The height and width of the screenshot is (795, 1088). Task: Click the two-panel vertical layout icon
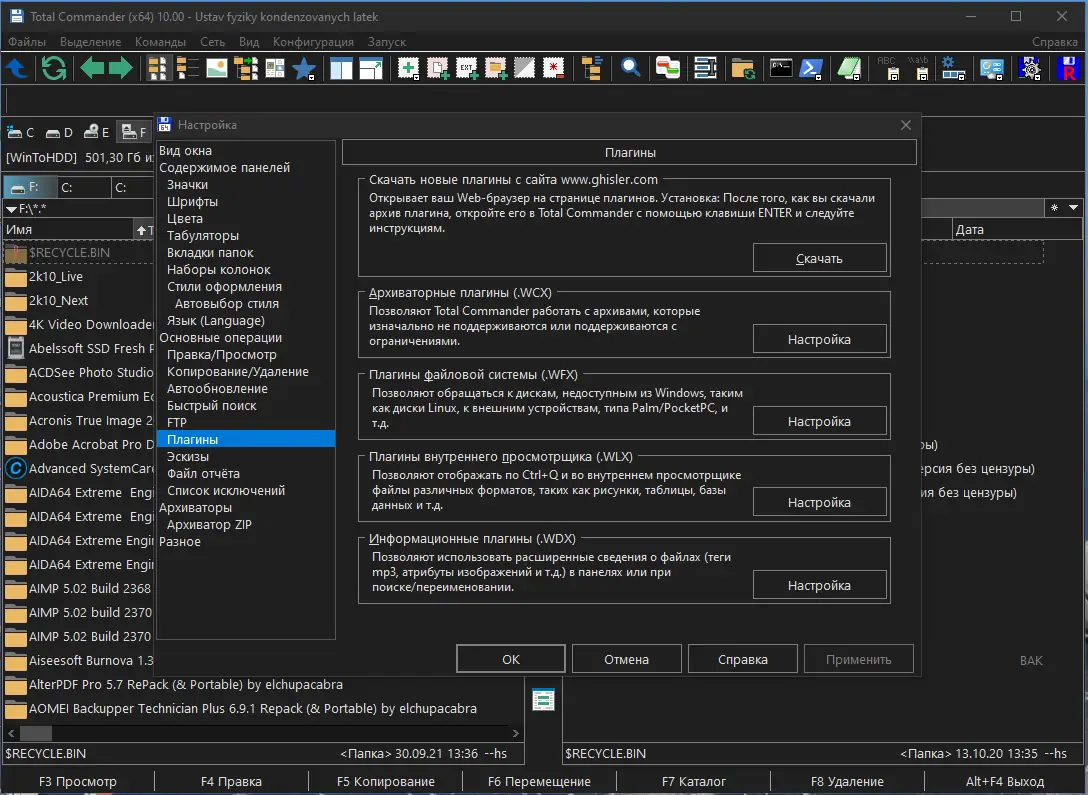point(341,68)
